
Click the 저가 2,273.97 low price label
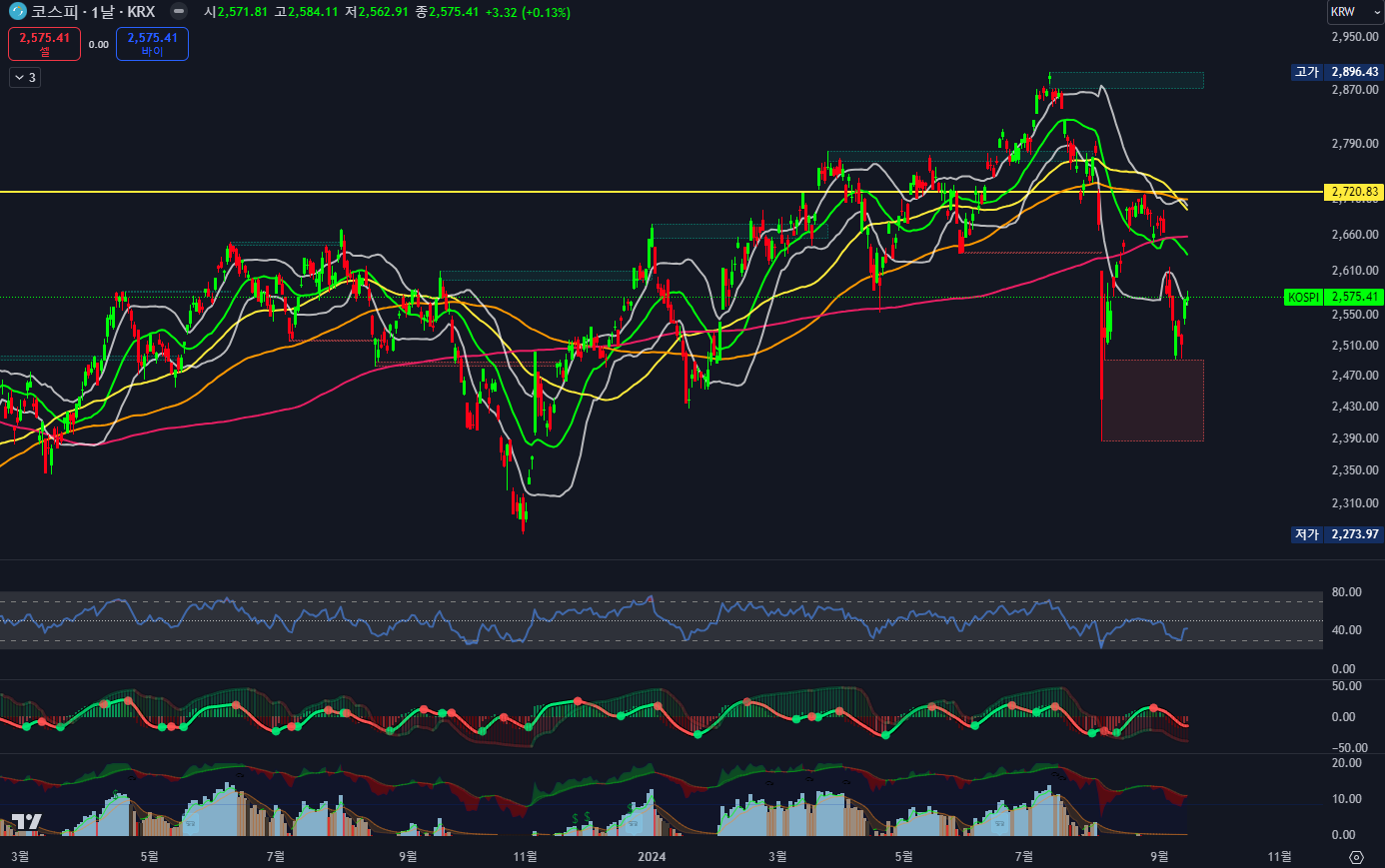pos(1338,534)
